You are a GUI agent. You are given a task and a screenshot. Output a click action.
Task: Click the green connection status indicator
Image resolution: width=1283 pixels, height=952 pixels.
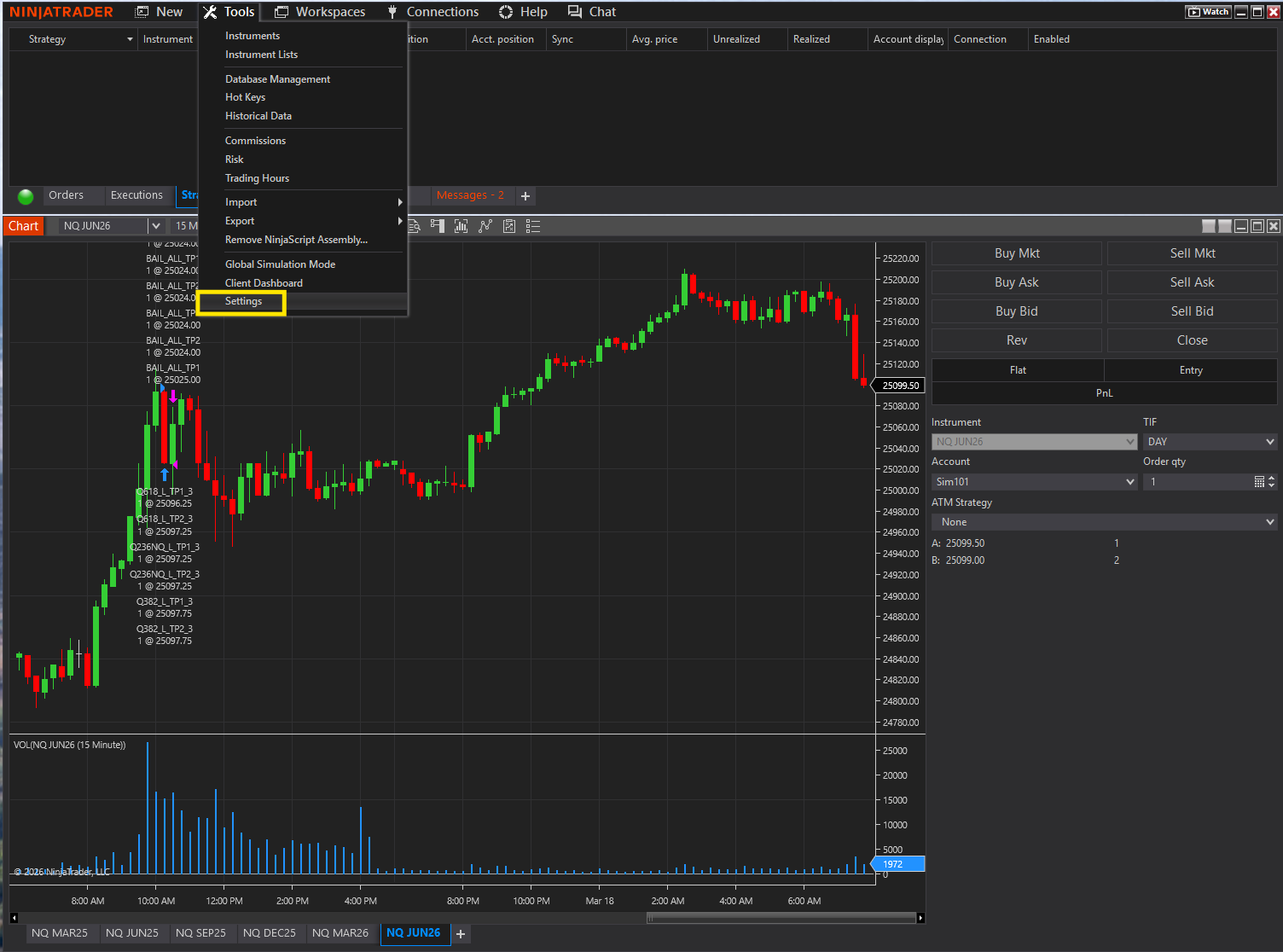25,195
